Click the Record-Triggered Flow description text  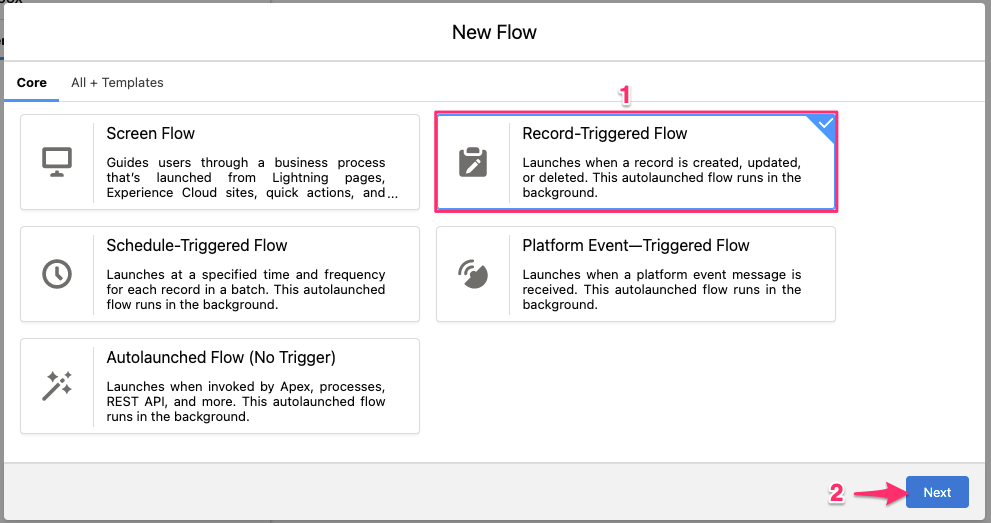662,178
